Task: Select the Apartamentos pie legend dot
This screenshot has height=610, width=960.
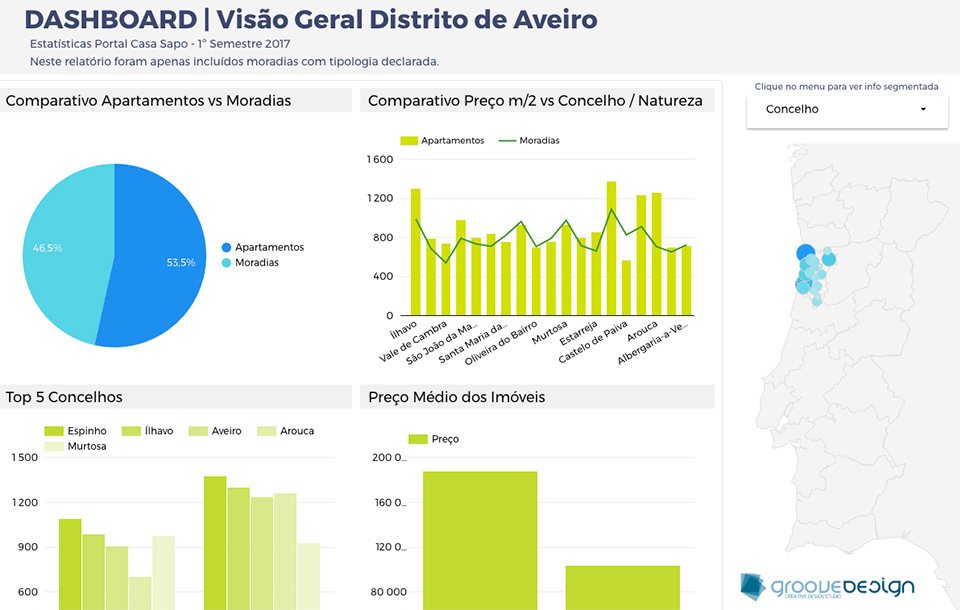Action: tap(226, 247)
